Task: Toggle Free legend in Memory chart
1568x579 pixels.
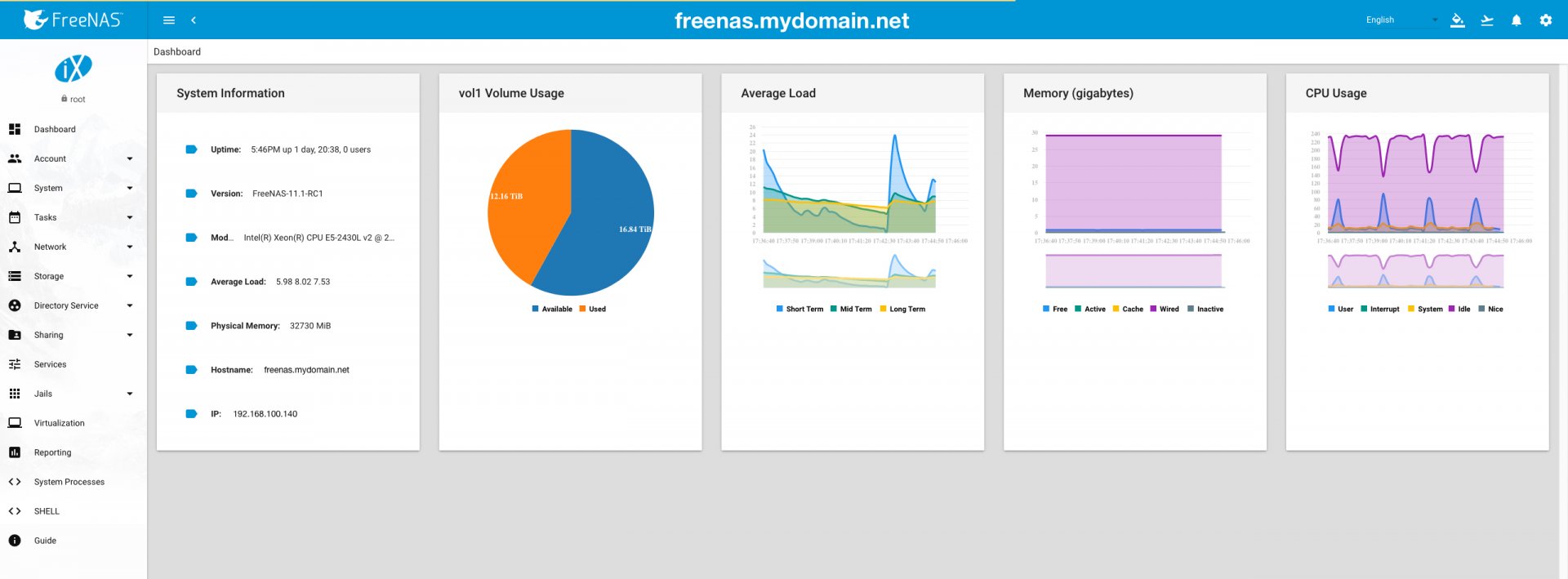Action: pos(1046,309)
